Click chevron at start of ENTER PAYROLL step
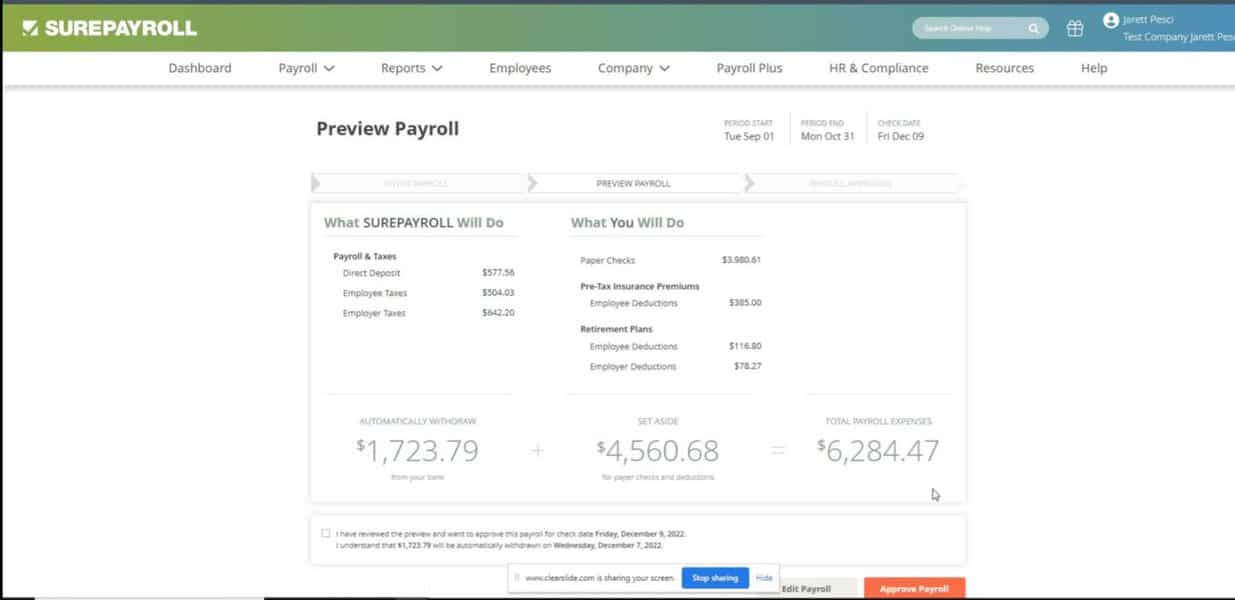 click(x=315, y=184)
